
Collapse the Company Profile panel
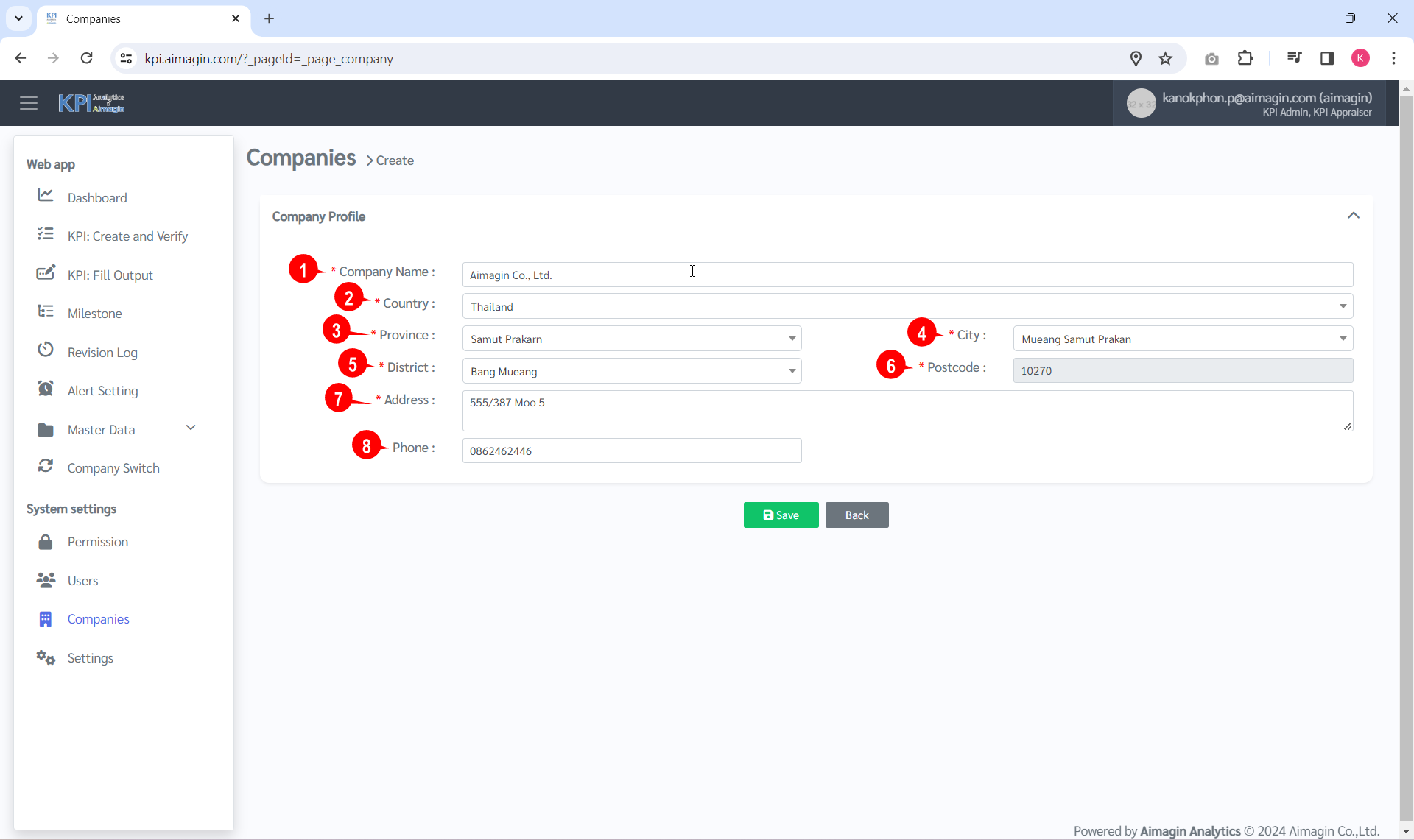[1353, 216]
